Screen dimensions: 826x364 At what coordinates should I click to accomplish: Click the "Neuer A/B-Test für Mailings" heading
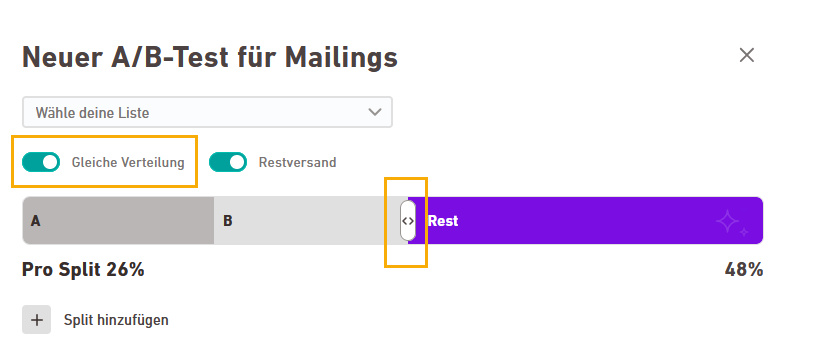(210, 57)
